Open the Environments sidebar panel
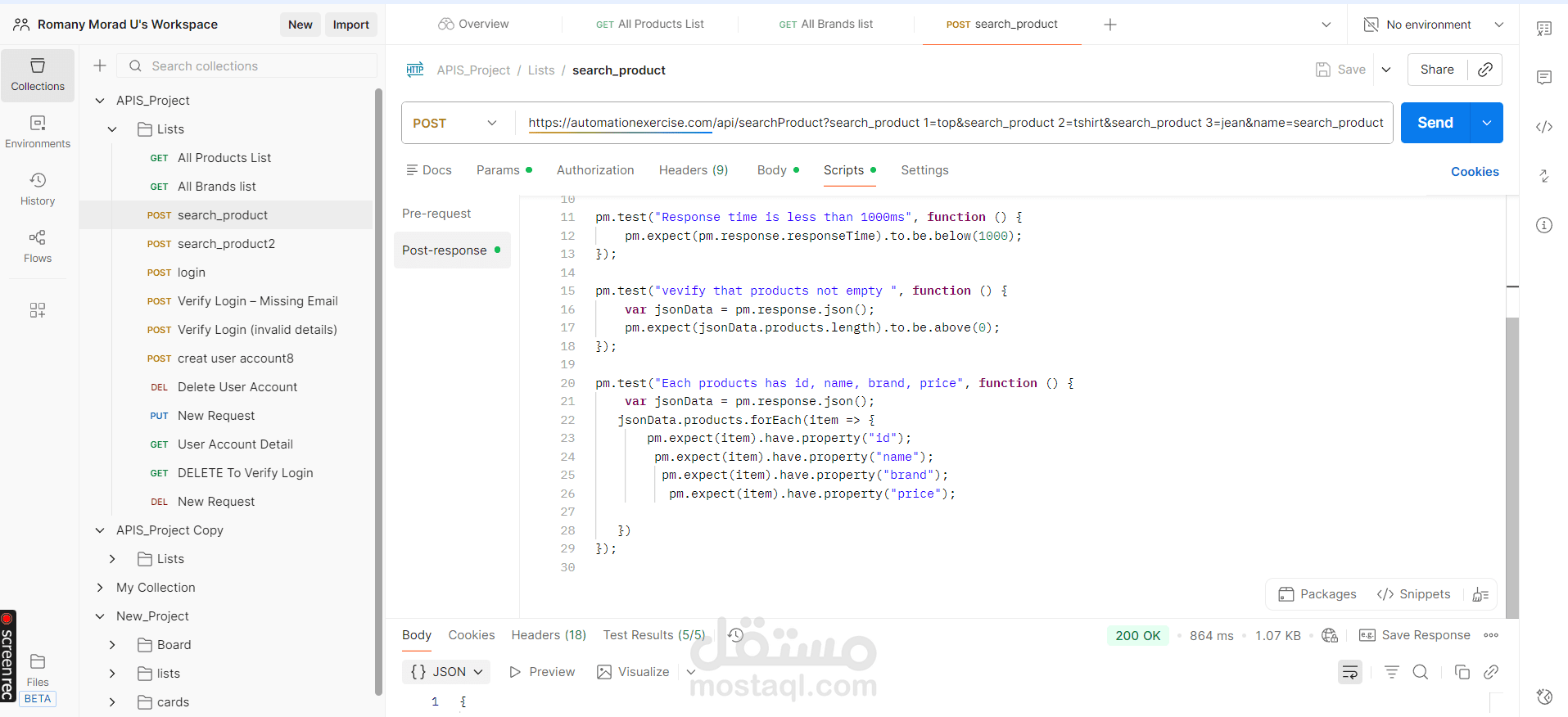The height and width of the screenshot is (717, 1568). point(38,132)
